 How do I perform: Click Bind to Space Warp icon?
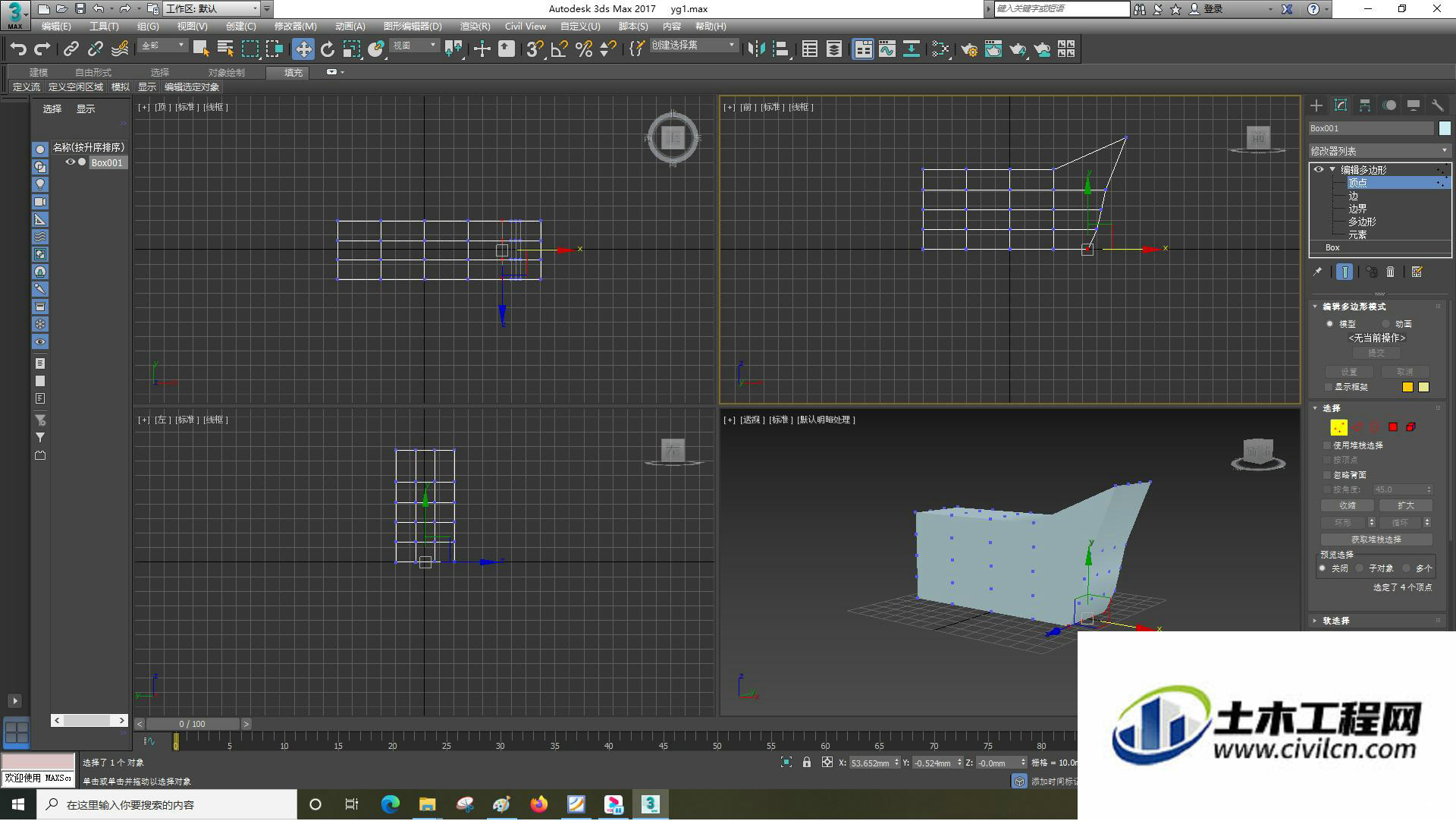click(120, 49)
